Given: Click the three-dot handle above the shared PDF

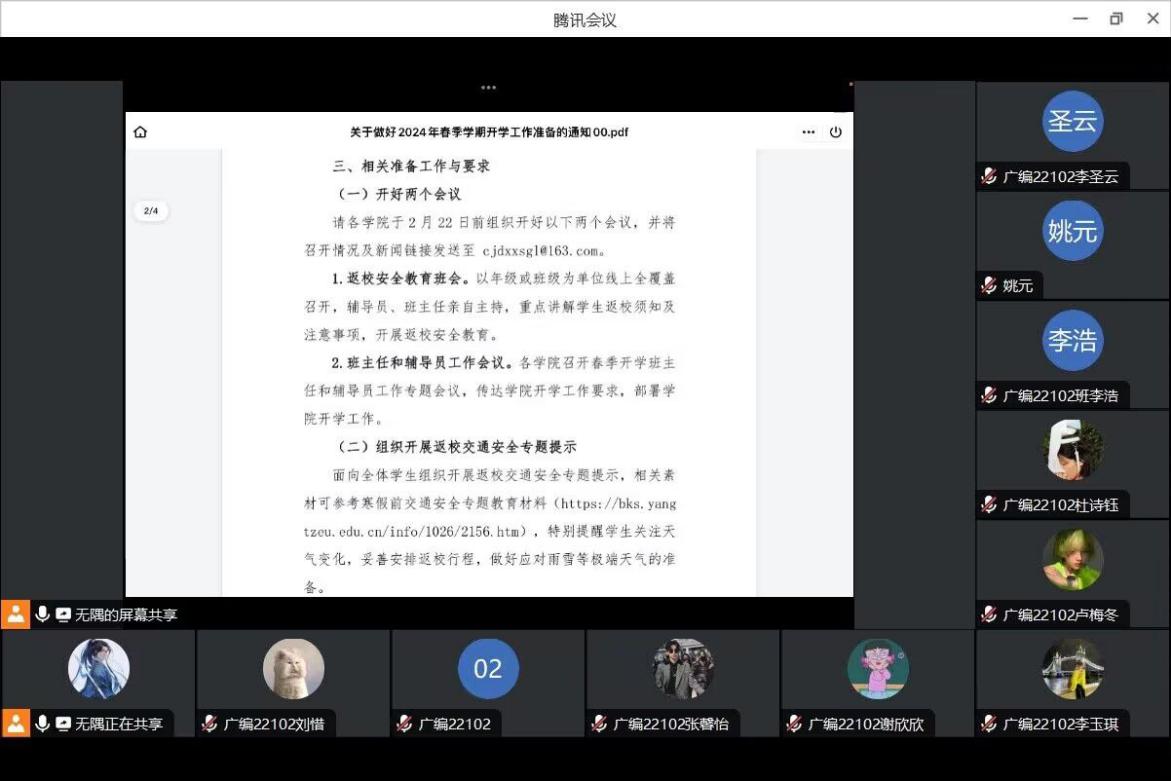Looking at the screenshot, I should coord(488,88).
